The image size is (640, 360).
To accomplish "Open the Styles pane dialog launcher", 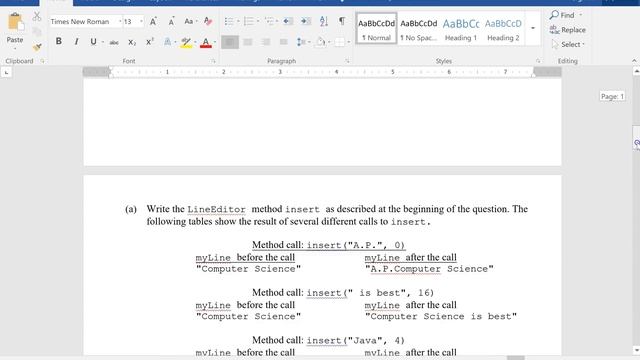I will click(x=538, y=61).
